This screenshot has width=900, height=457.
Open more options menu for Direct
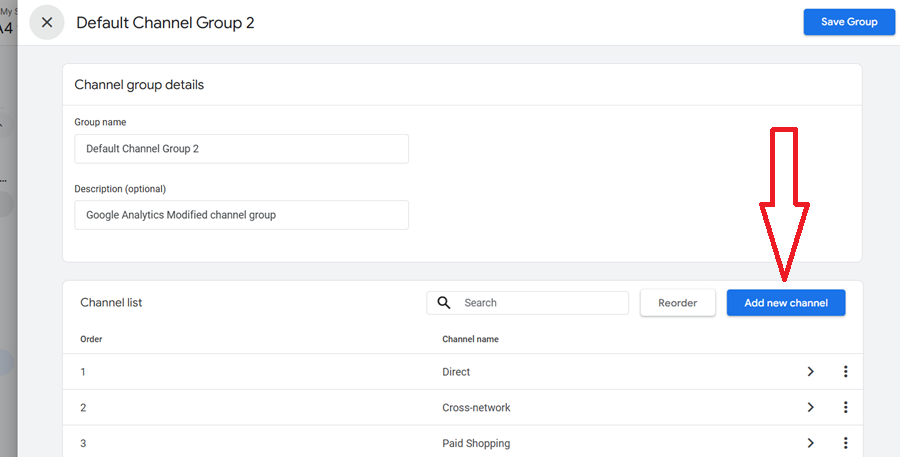click(845, 372)
